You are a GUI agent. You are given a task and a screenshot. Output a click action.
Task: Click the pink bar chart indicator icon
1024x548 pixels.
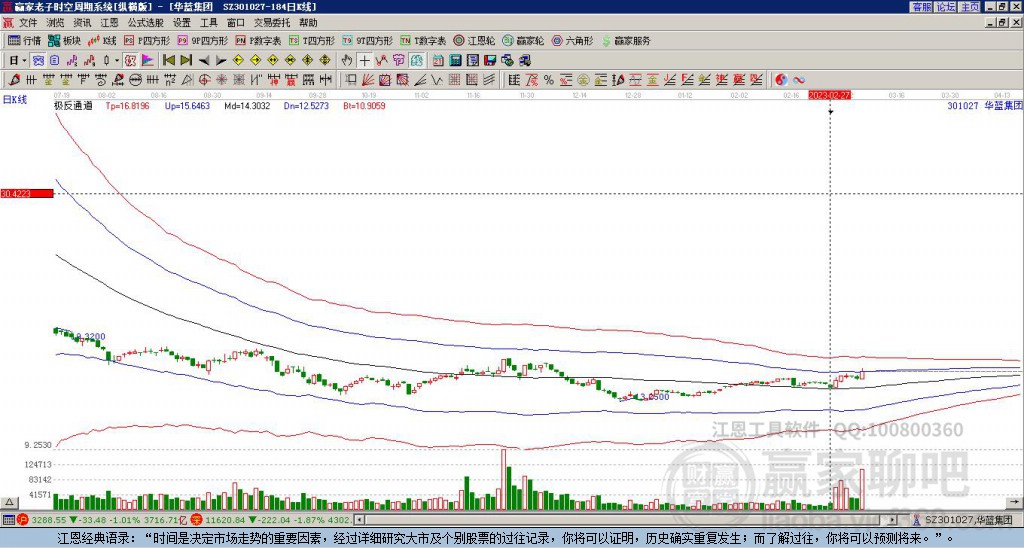pyautogui.click(x=72, y=61)
